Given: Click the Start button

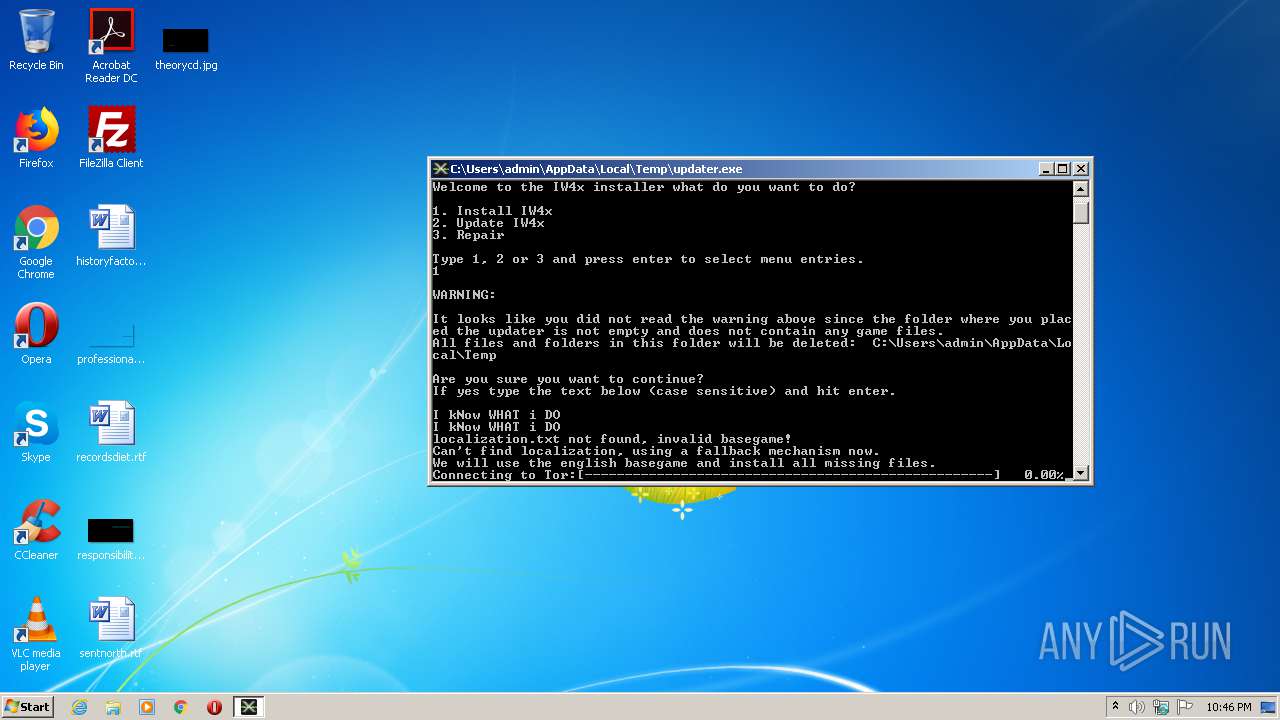Looking at the screenshot, I should tap(27, 706).
